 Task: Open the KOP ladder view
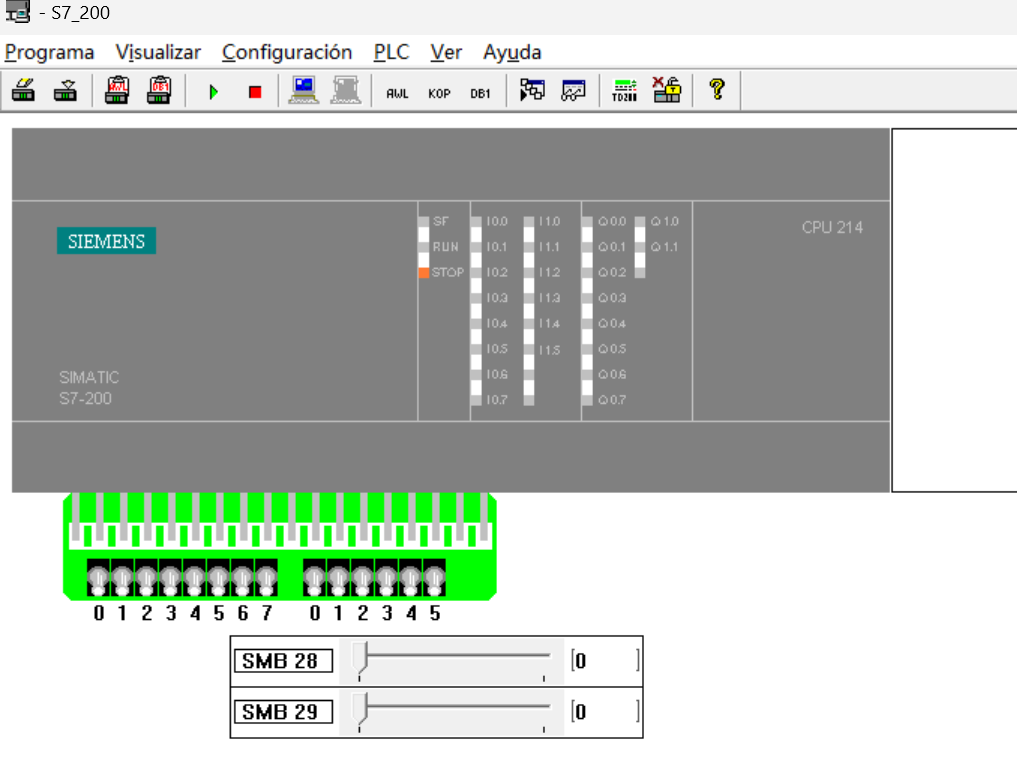point(439,93)
